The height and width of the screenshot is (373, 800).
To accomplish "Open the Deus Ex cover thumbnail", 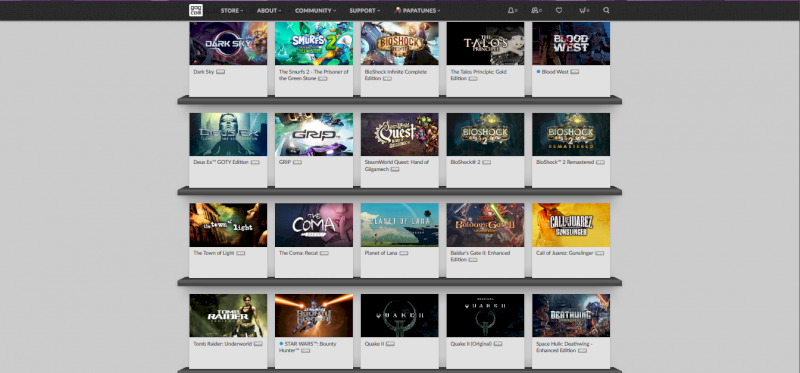I will (228, 134).
